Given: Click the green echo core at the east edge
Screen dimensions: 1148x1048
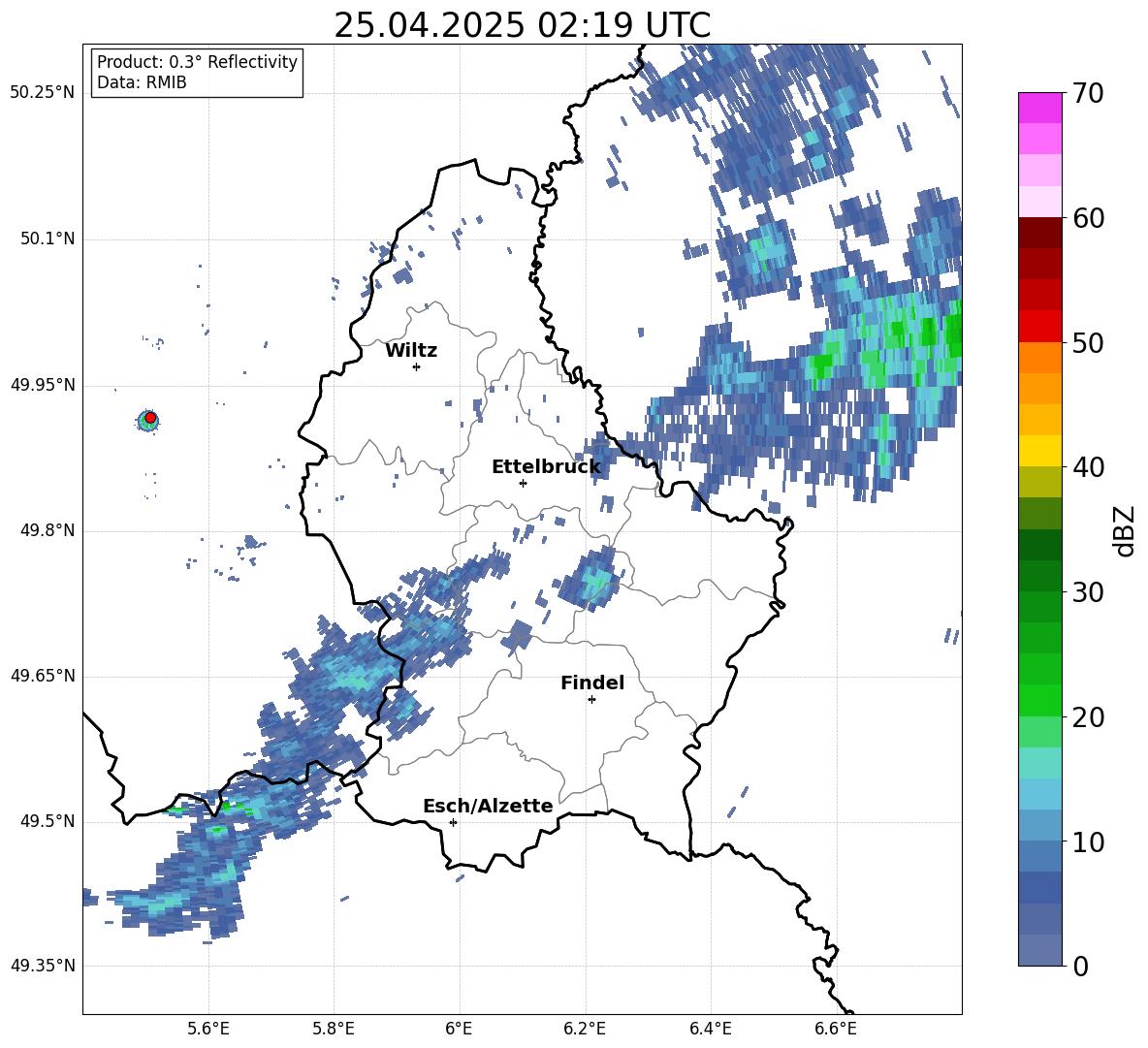Looking at the screenshot, I should click(953, 331).
